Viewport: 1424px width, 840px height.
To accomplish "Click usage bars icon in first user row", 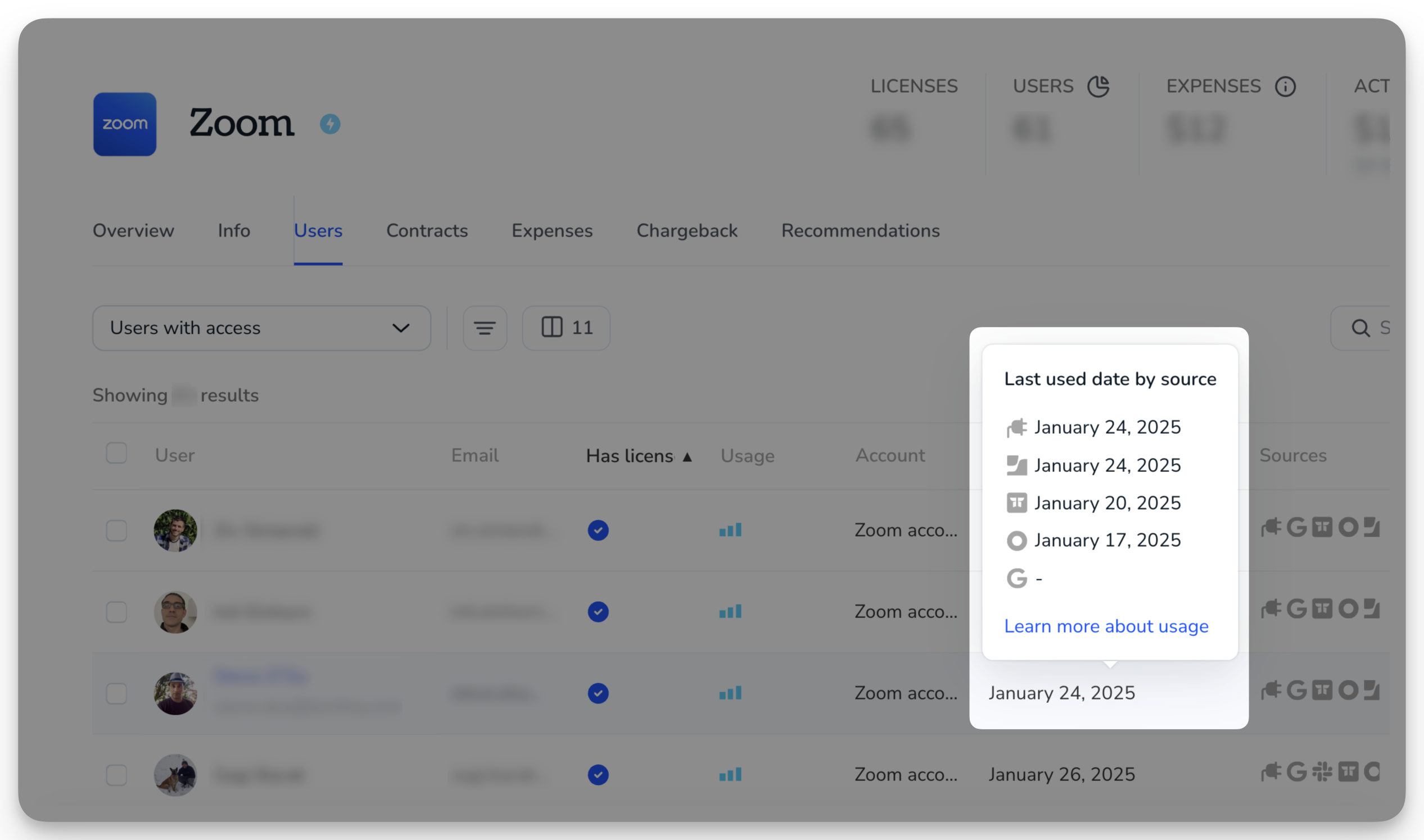I will [730, 530].
